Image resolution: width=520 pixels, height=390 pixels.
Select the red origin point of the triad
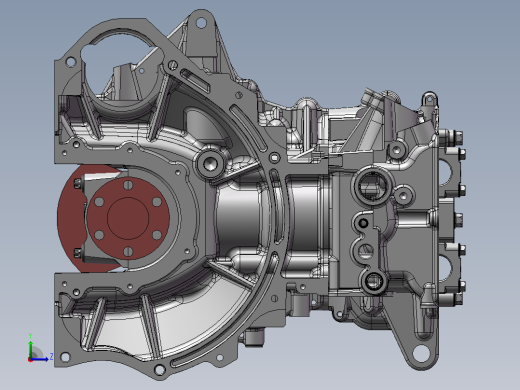[30, 360]
